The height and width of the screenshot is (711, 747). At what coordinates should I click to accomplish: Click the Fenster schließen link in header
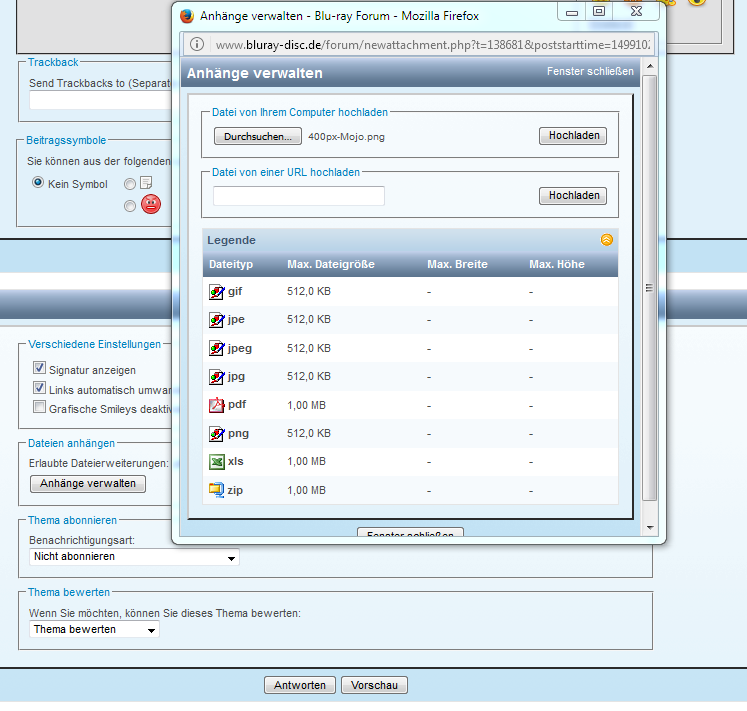pos(590,72)
